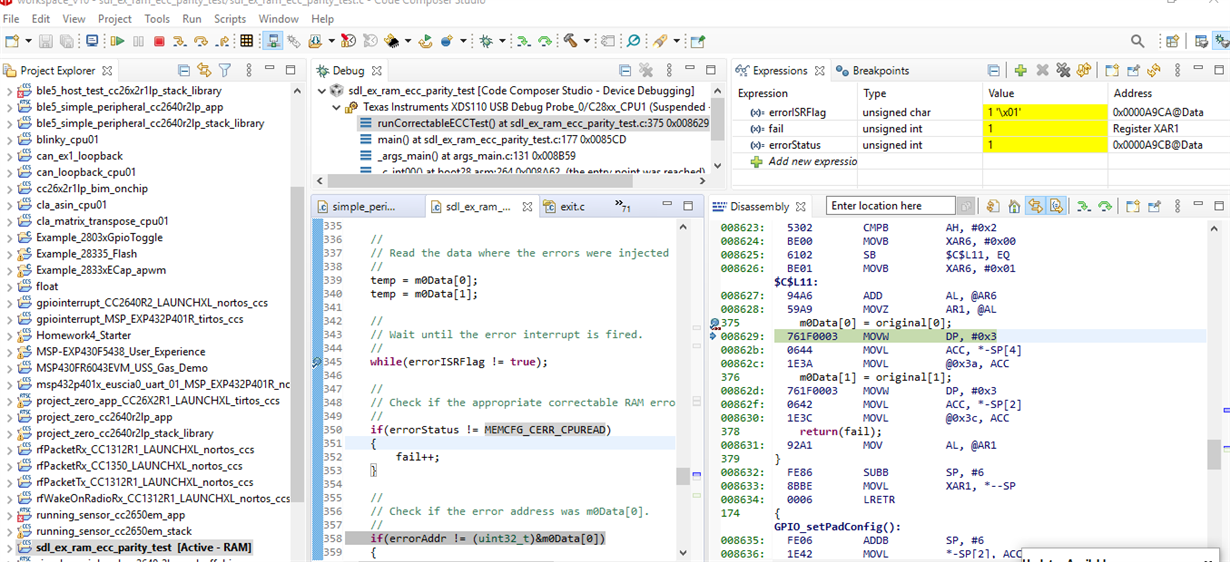Toggle Show Source button in Disassembly toolbar

point(1056,206)
